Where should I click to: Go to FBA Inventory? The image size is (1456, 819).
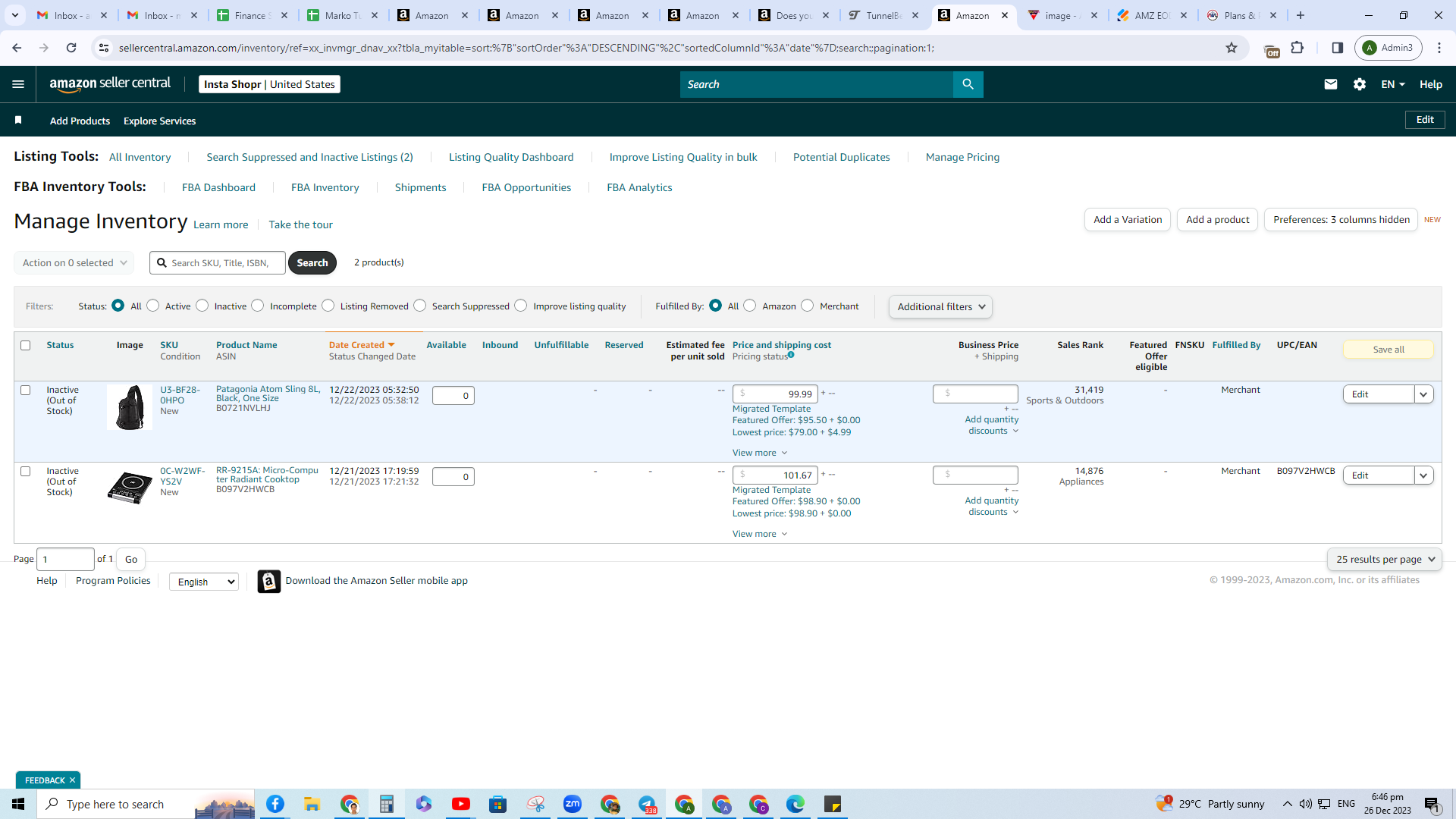(x=325, y=187)
